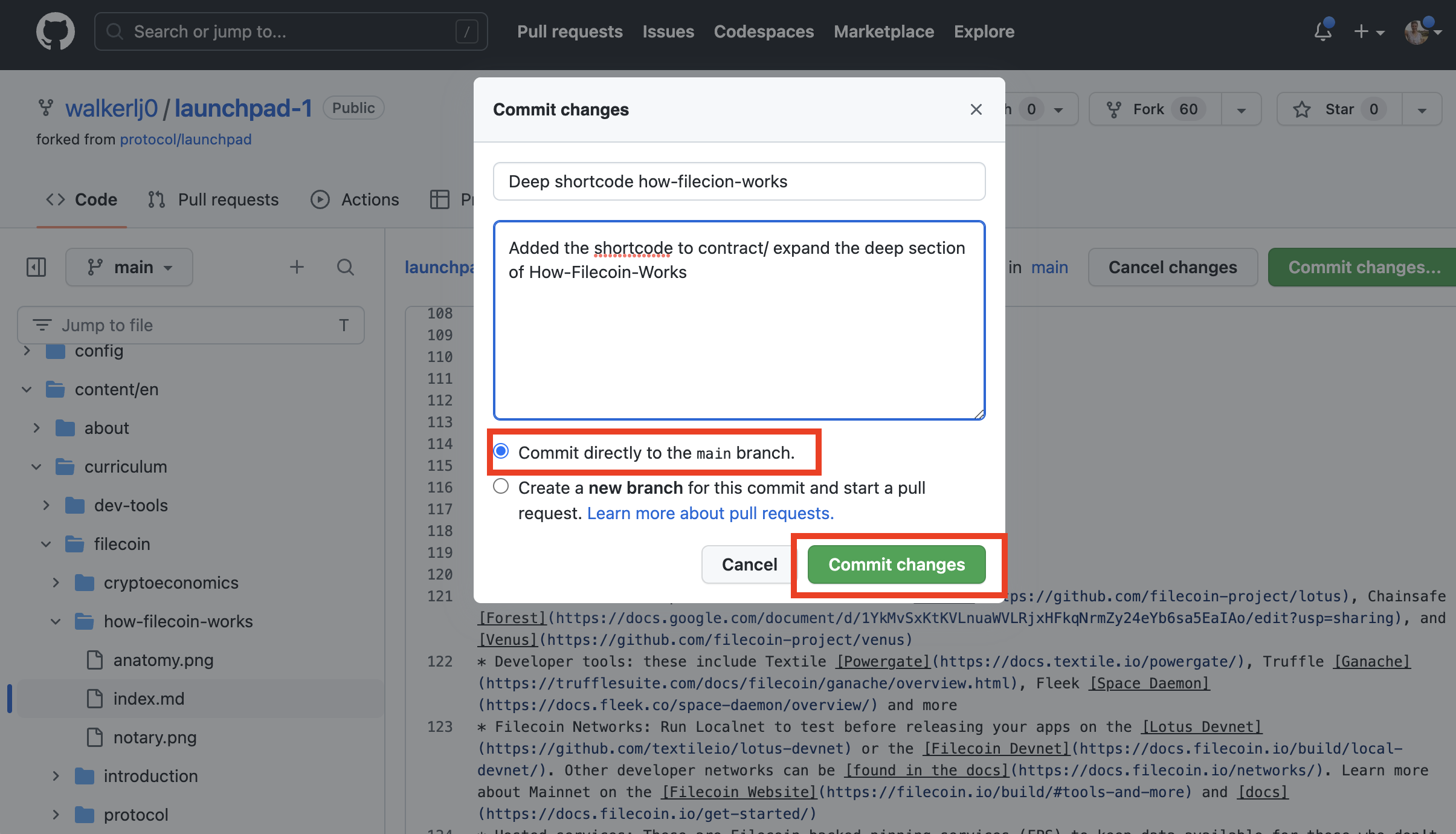Click the Fork button
This screenshot has width=1456, height=834.
pyautogui.click(x=1155, y=109)
